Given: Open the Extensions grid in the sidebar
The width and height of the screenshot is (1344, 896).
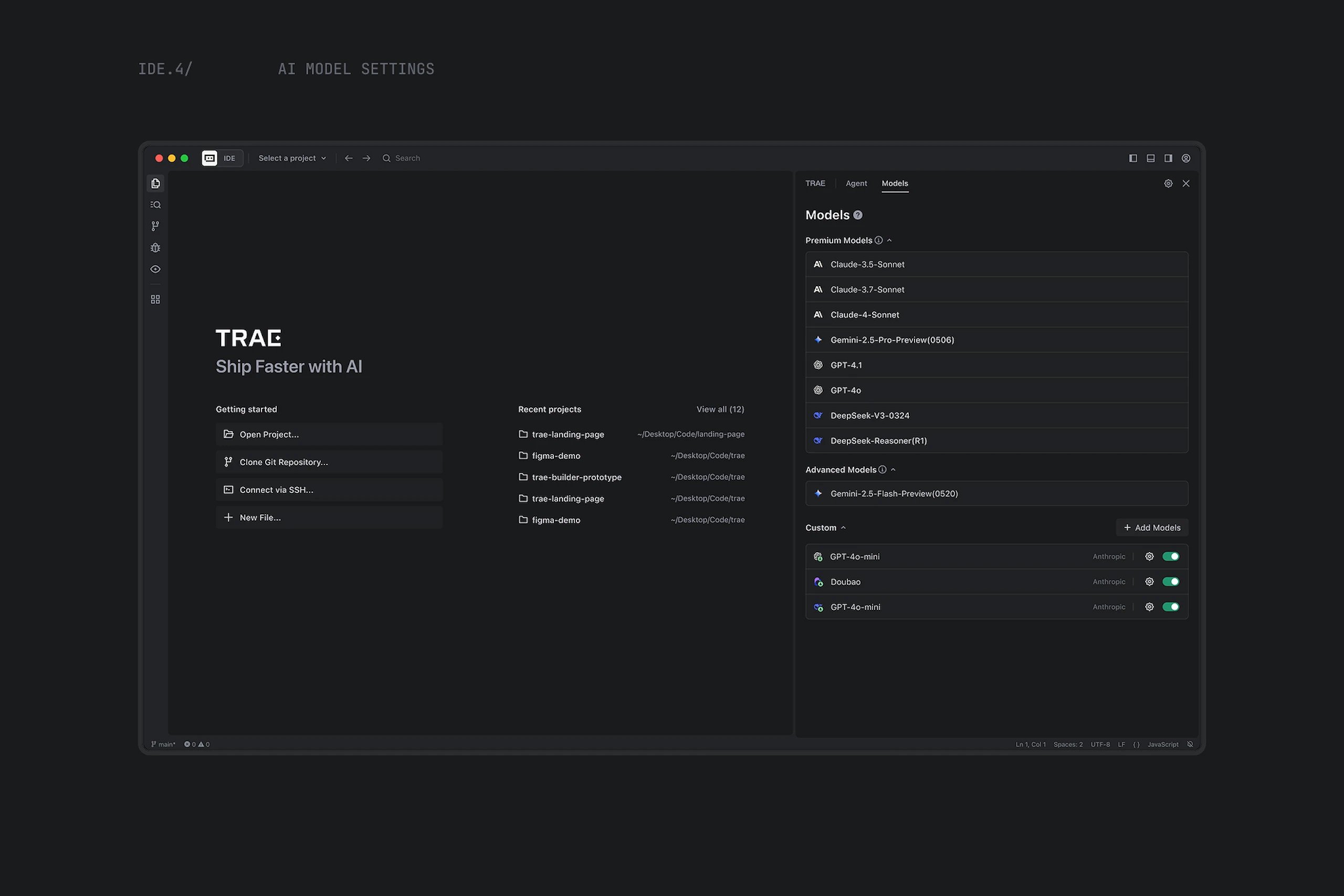Looking at the screenshot, I should pyautogui.click(x=155, y=299).
